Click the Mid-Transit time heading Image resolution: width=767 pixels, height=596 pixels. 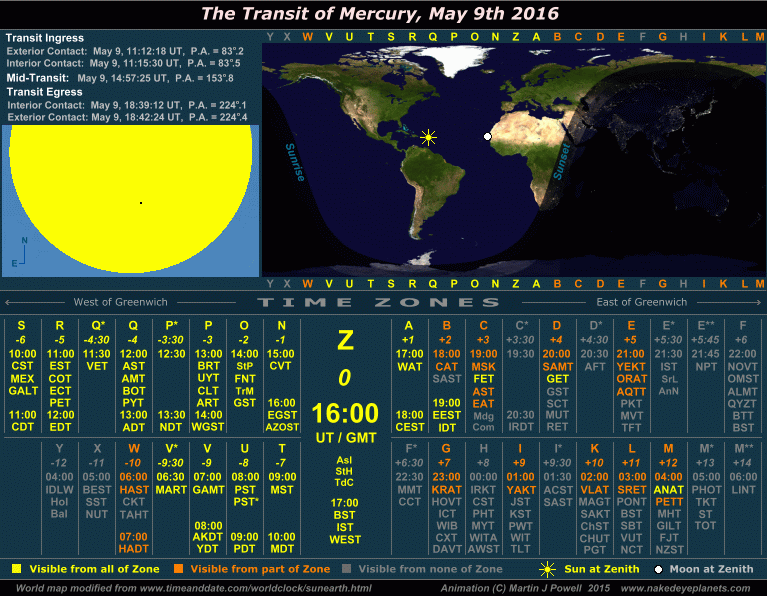38,77
